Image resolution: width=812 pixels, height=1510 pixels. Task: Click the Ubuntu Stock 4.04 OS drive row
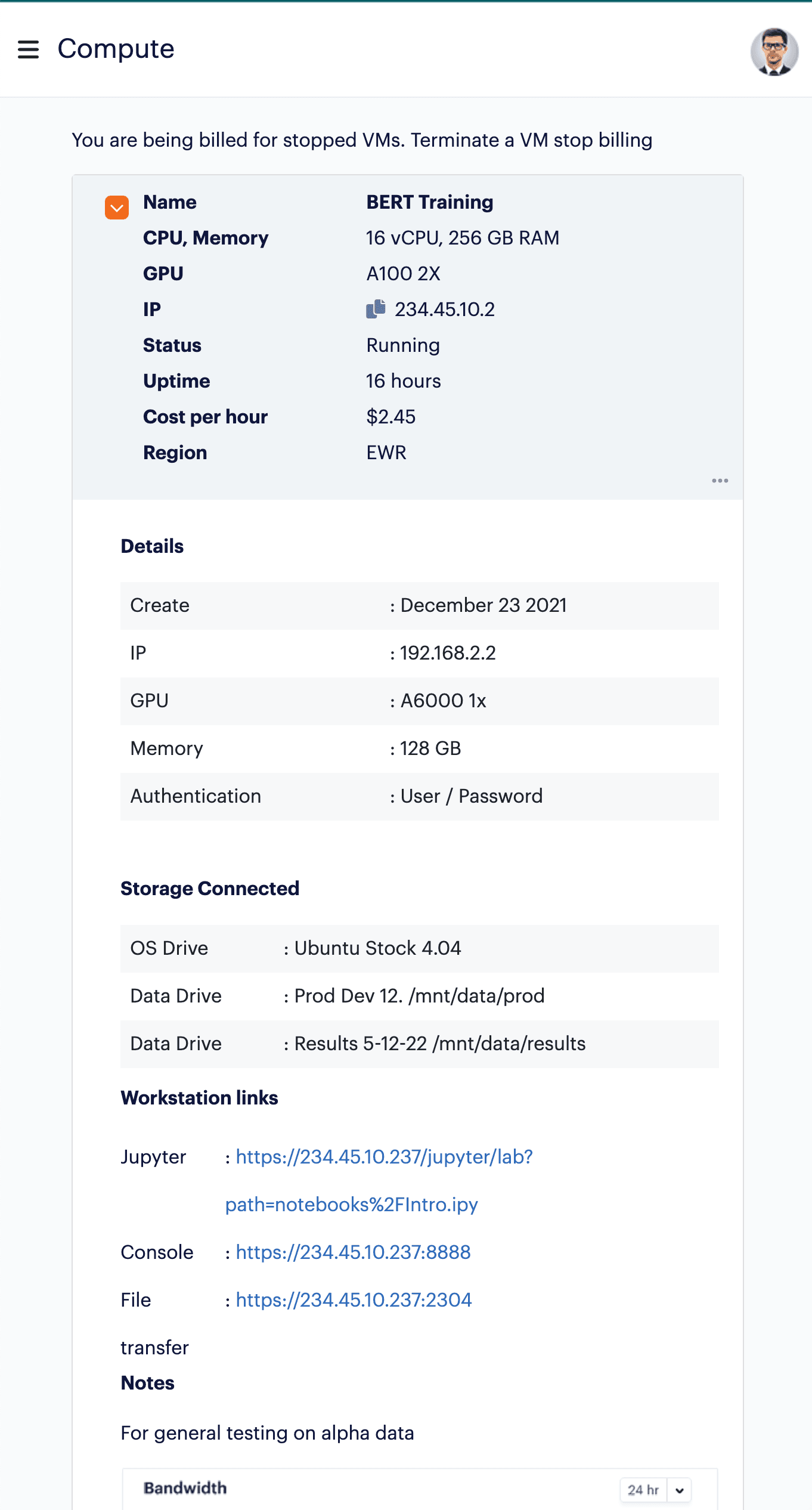(420, 948)
